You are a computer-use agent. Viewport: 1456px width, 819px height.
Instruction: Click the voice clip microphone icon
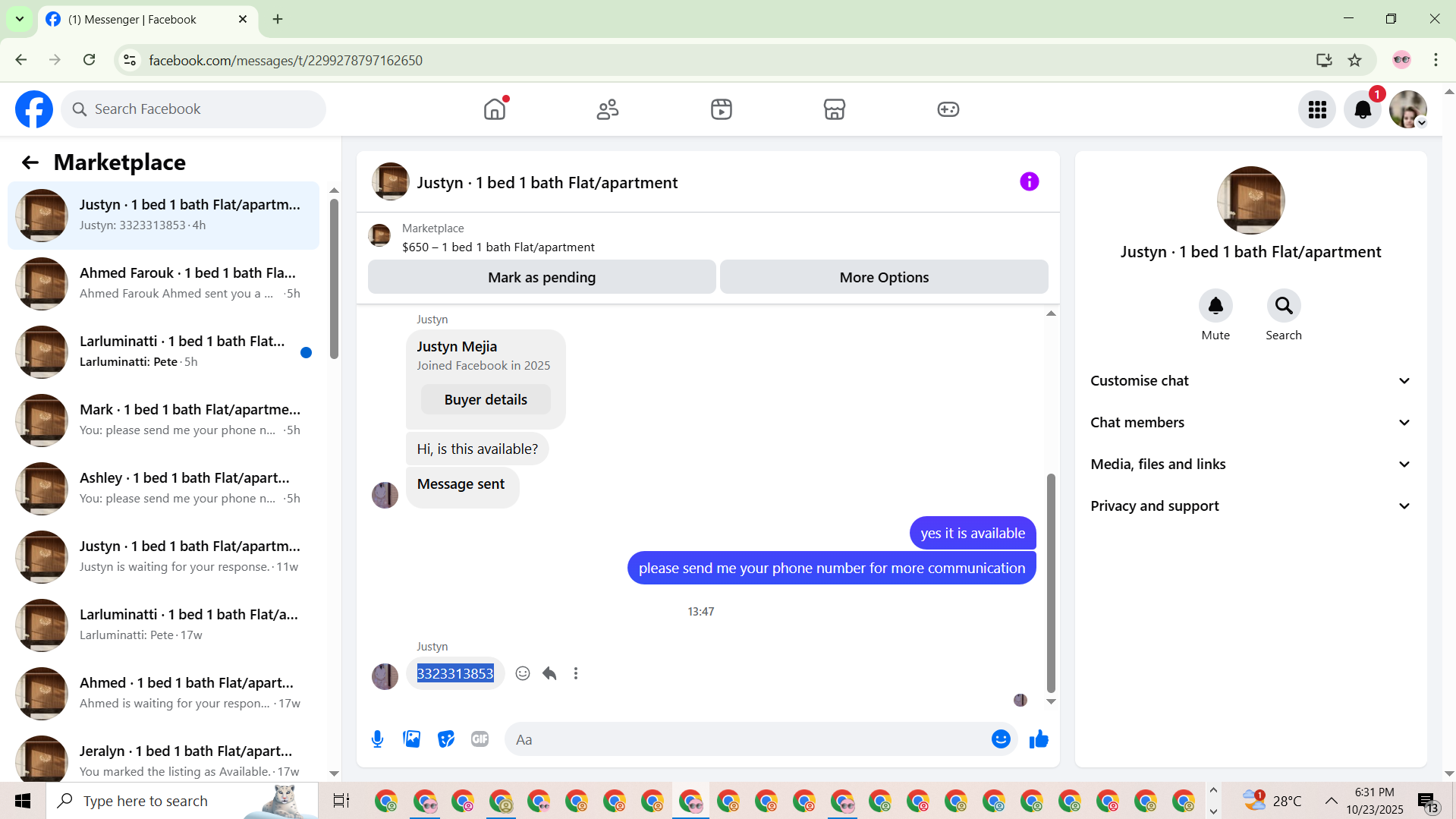pos(378,739)
